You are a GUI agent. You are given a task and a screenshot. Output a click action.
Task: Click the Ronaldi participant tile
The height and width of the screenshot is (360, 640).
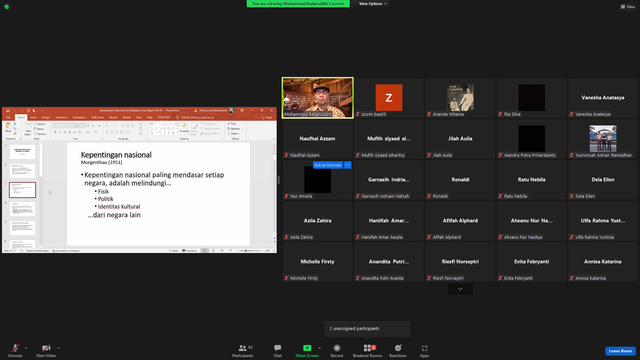460,180
